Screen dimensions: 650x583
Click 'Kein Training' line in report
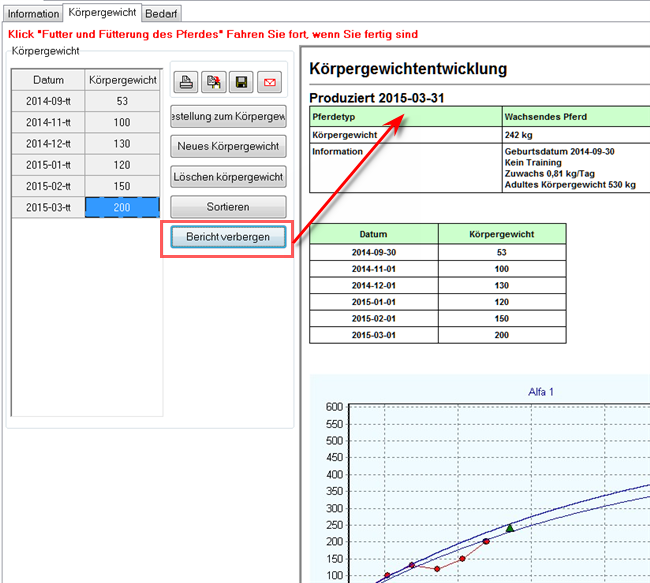point(533,163)
